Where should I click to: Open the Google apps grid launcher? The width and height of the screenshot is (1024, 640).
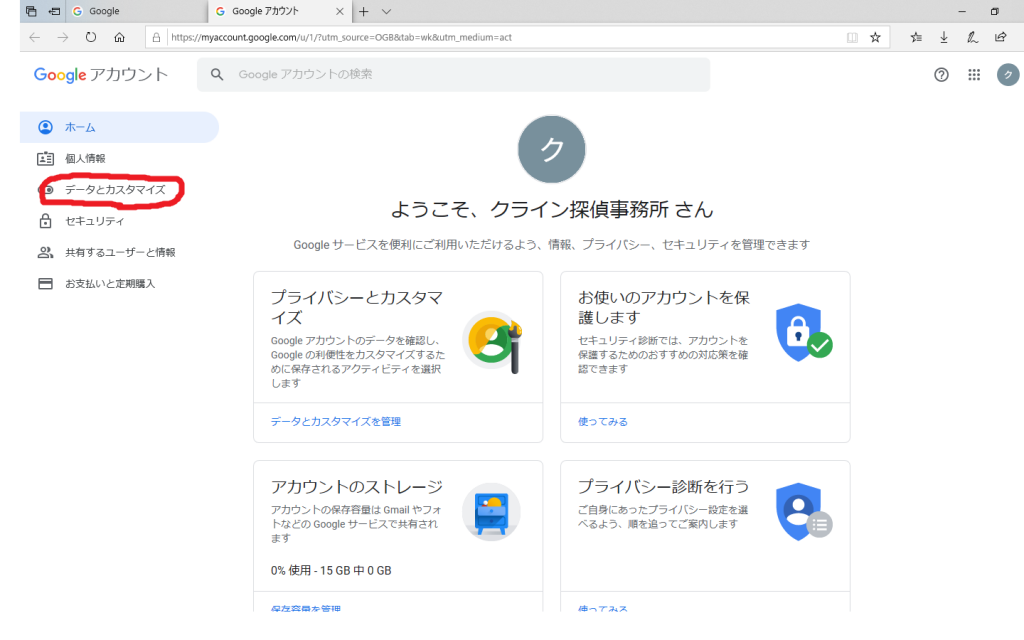coord(974,74)
